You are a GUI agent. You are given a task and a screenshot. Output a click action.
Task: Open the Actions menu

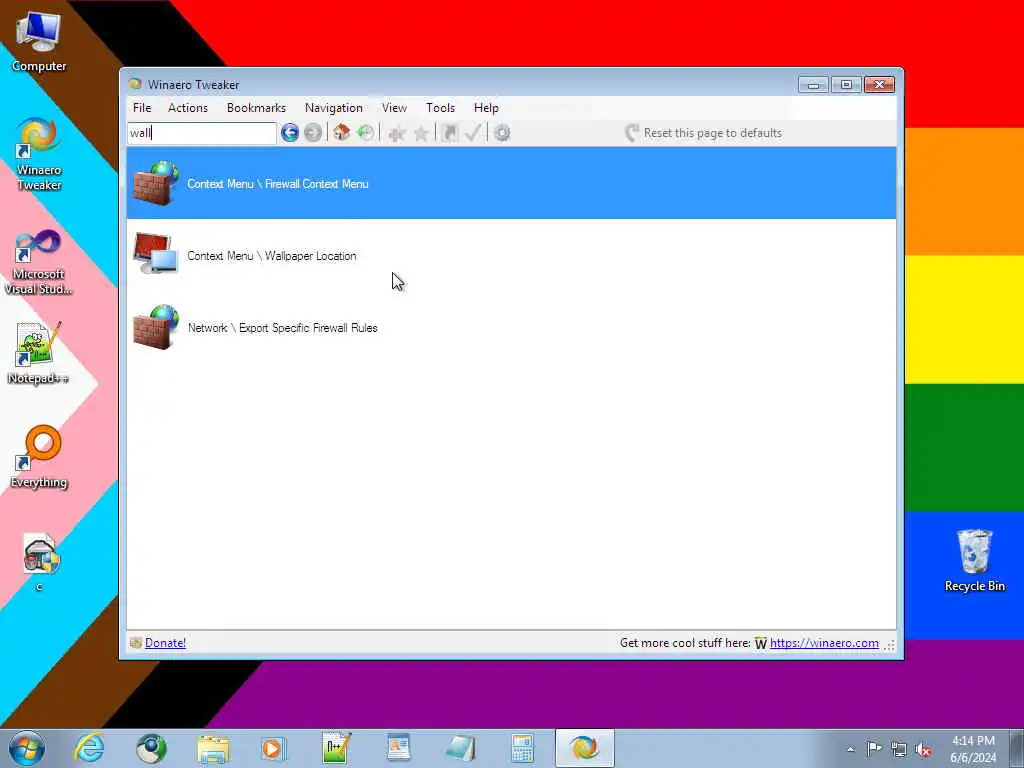click(187, 108)
